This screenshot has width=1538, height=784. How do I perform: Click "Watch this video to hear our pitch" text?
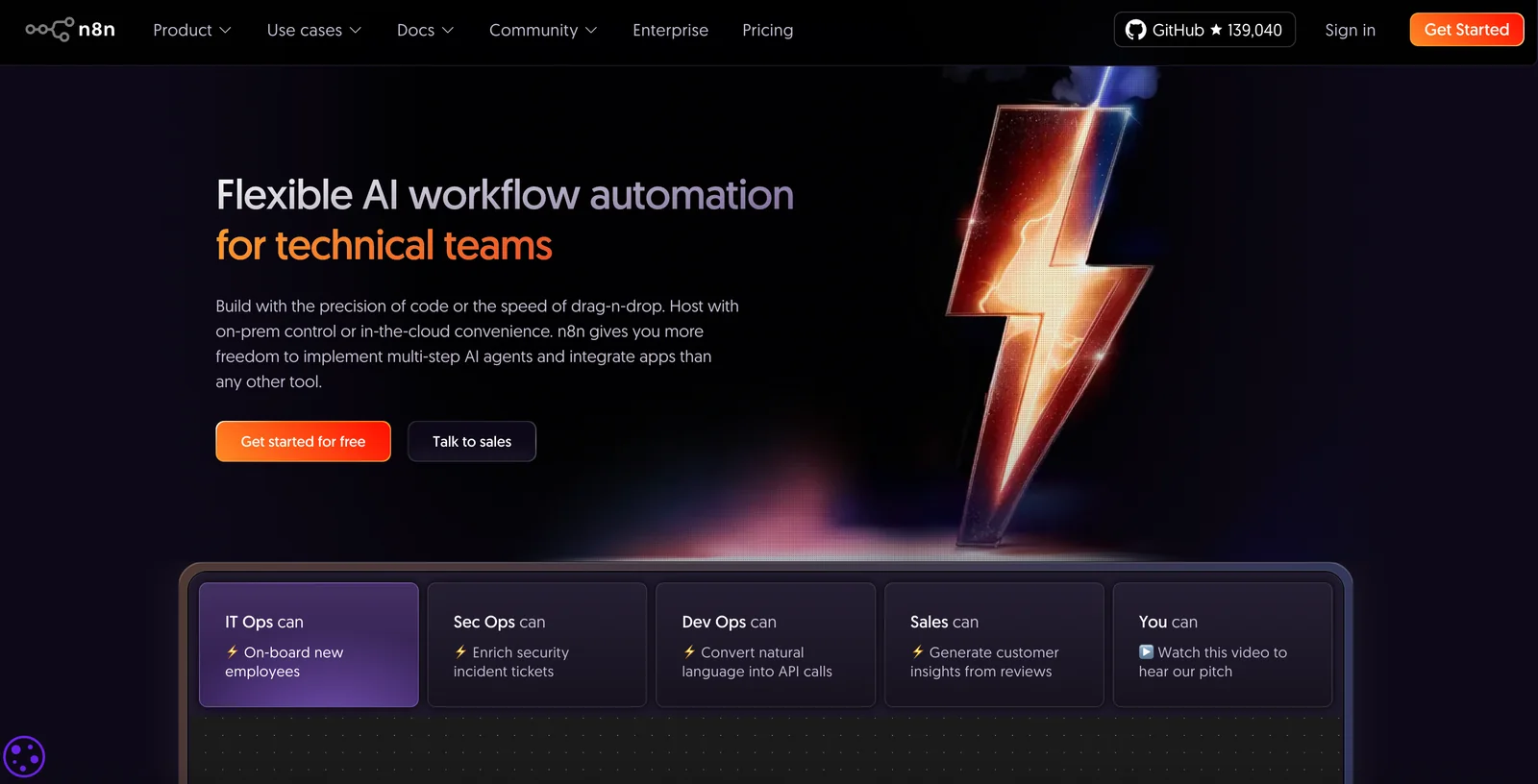1213,662
